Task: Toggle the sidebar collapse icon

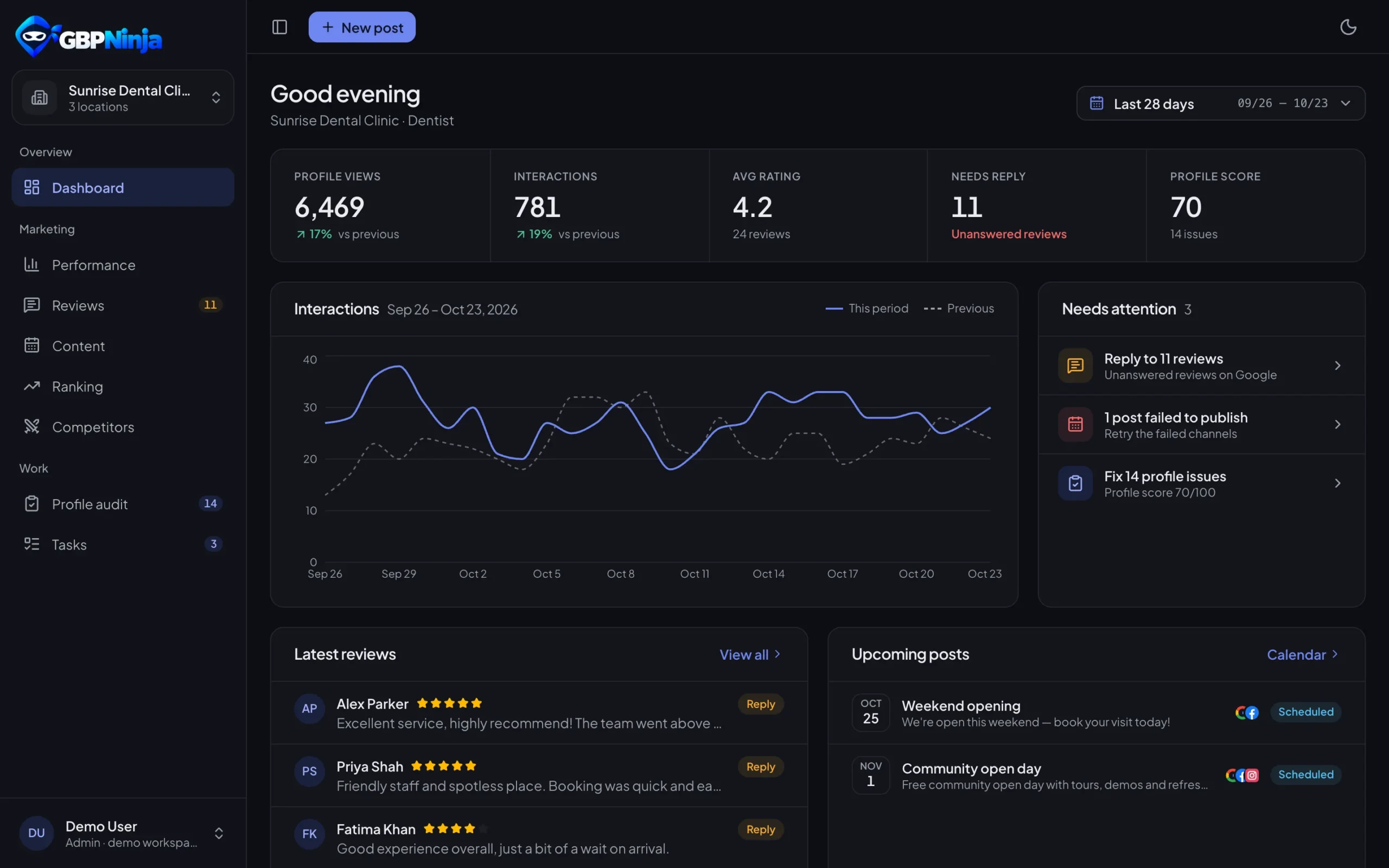Action: pos(279,27)
